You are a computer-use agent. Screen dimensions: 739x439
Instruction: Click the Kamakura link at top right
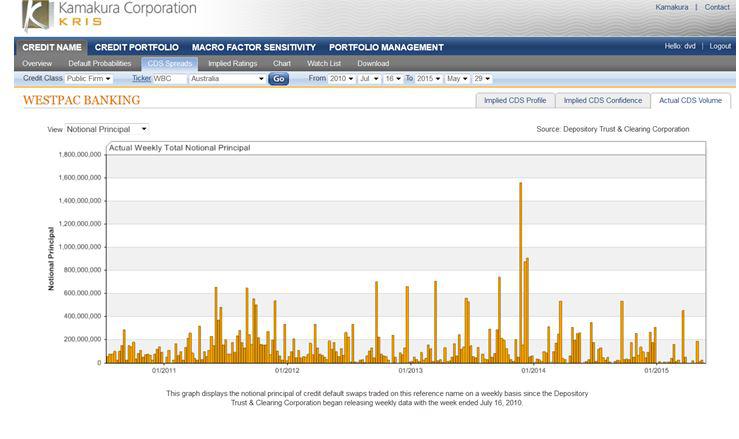tap(672, 7)
